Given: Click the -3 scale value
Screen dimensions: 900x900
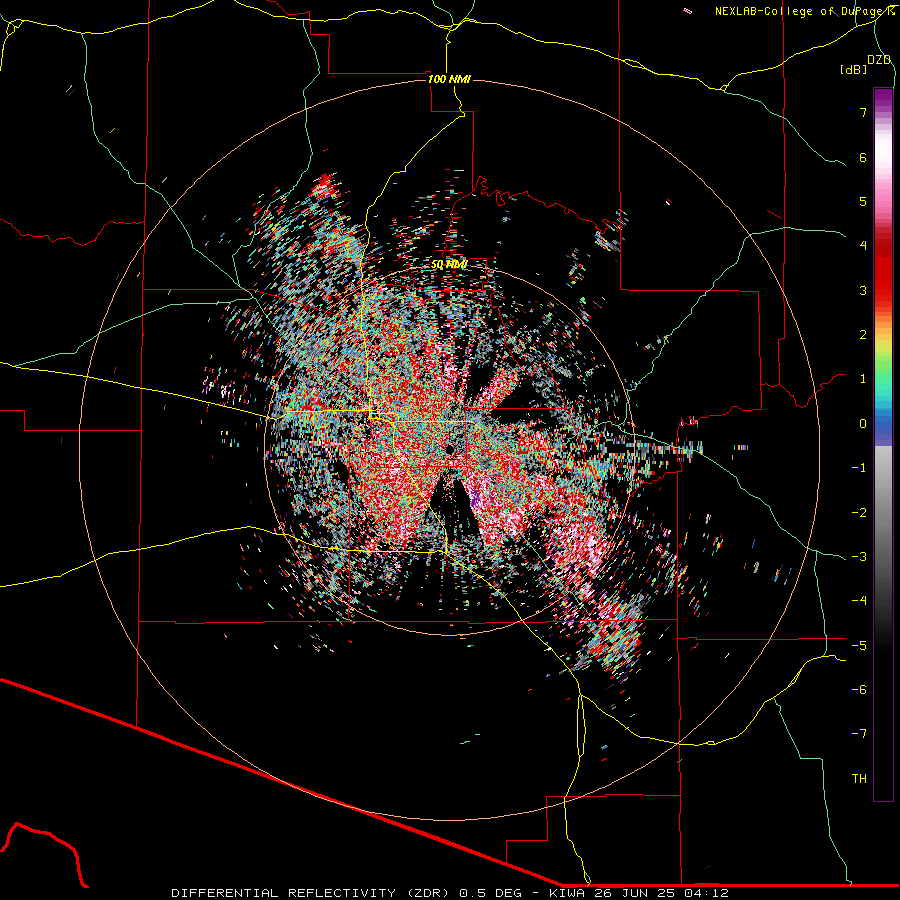Looking at the screenshot, I should tap(859, 557).
